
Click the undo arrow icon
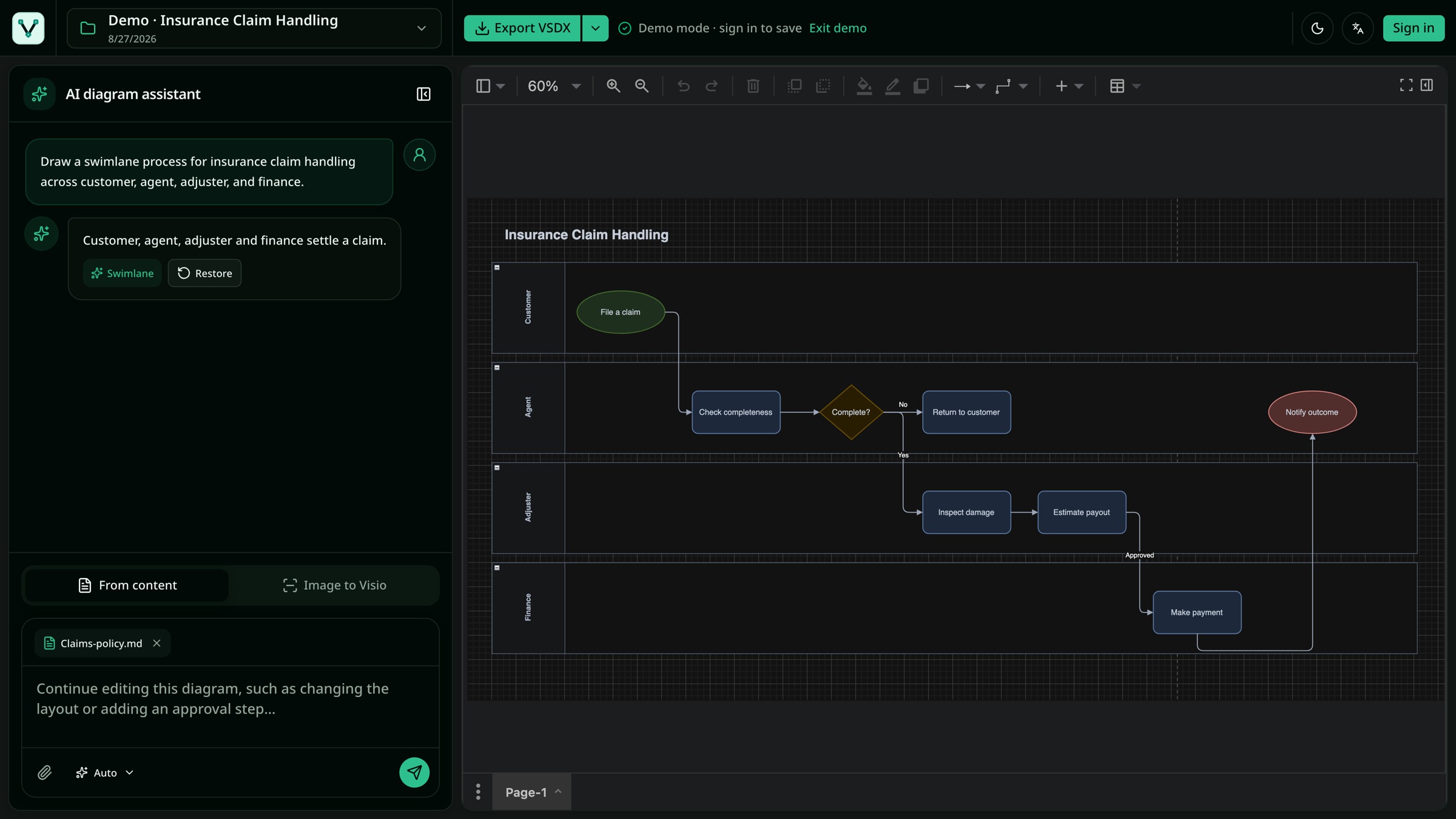point(683,86)
